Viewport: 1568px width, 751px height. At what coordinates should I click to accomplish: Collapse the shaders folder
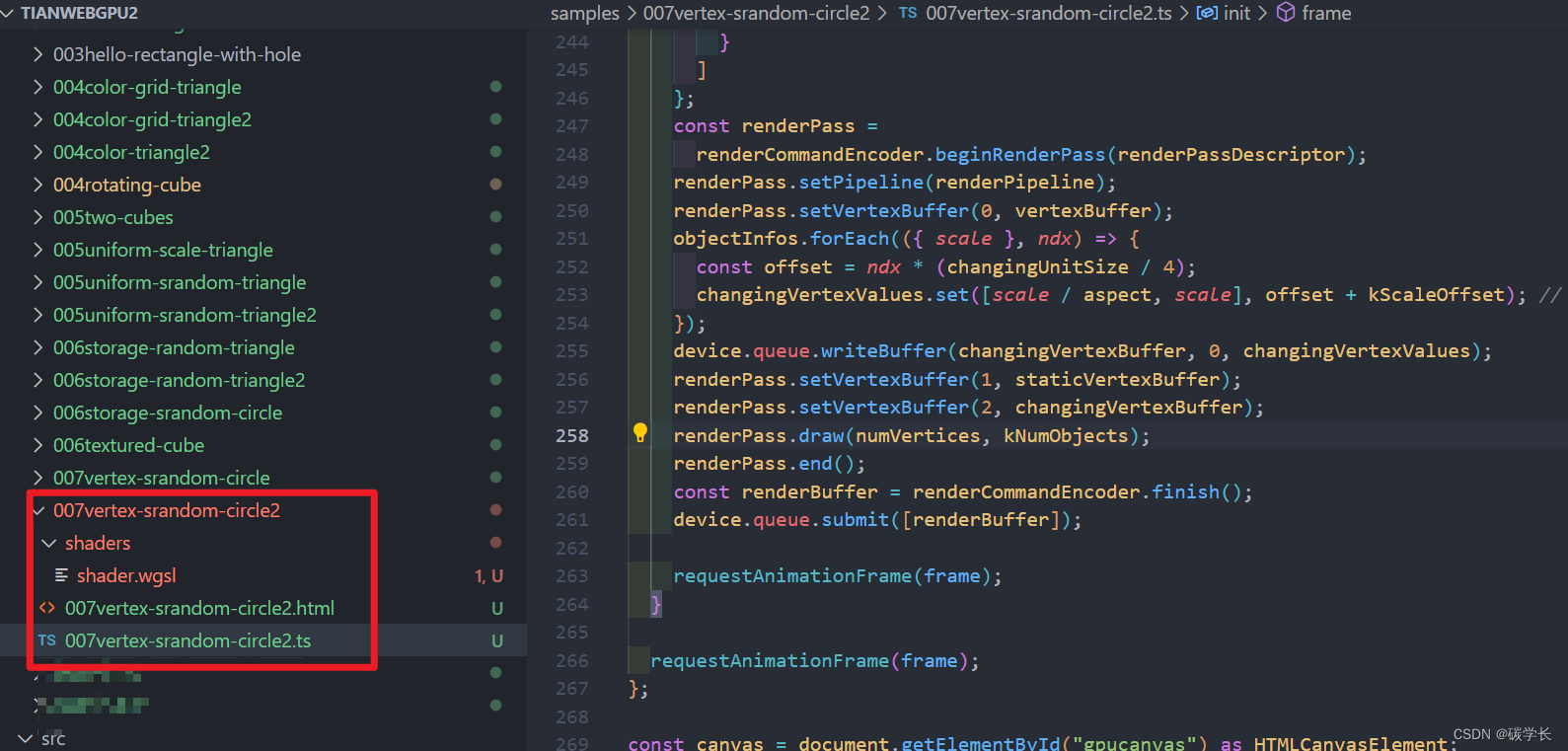49,543
